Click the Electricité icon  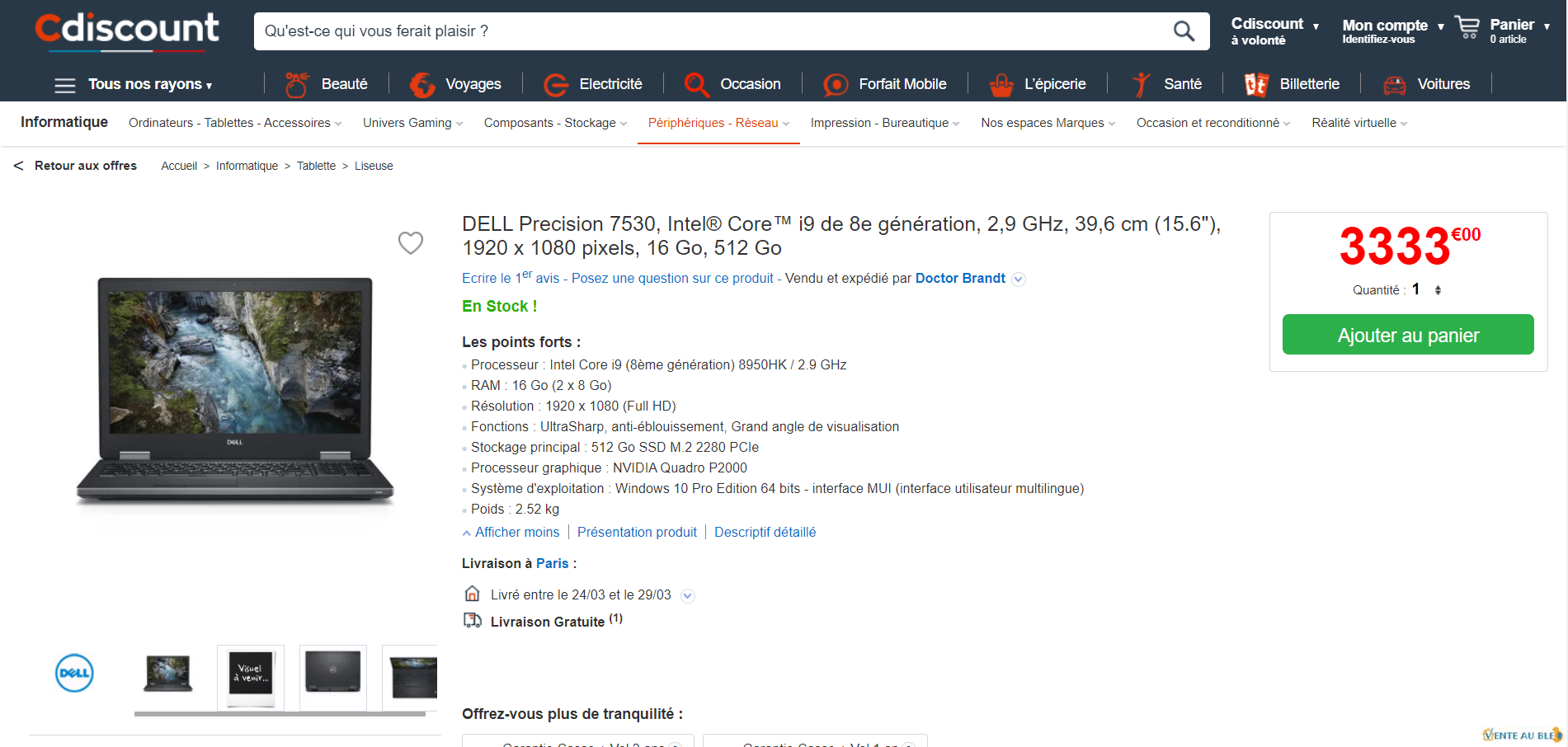(556, 84)
